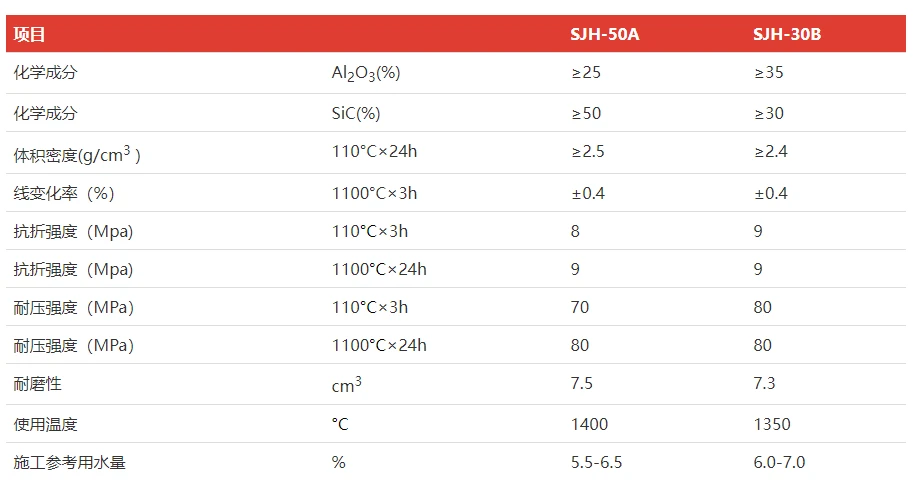Select the 耐磨性 row label

(38, 383)
